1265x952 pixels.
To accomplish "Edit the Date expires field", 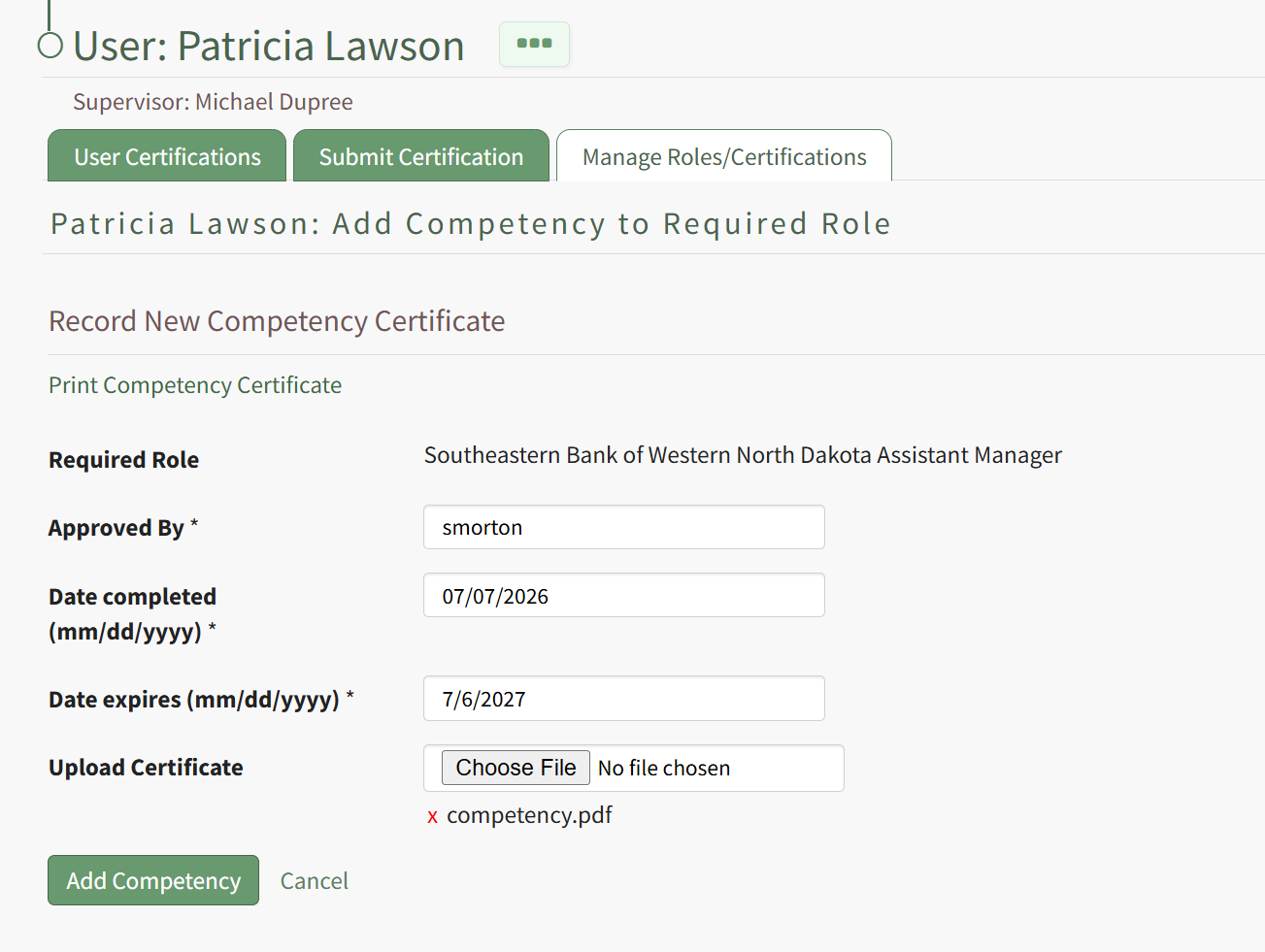I will [x=624, y=699].
